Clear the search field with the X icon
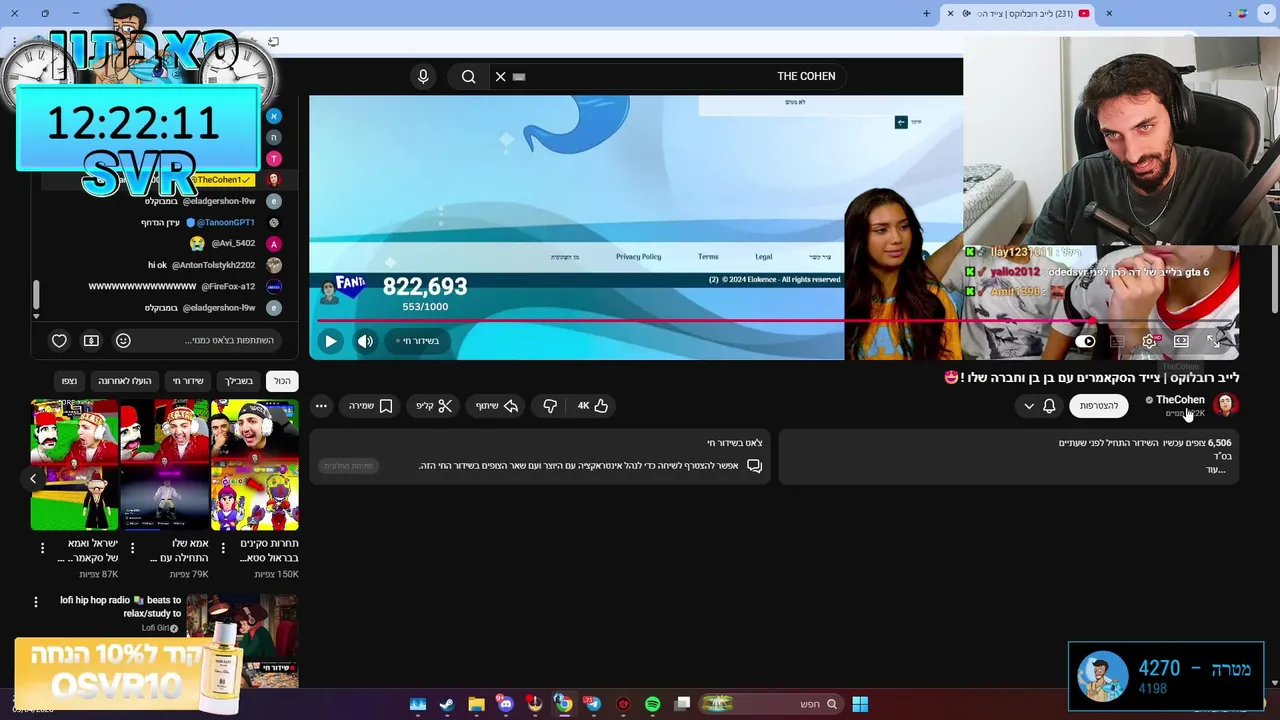Viewport: 1280px width, 720px height. [501, 76]
